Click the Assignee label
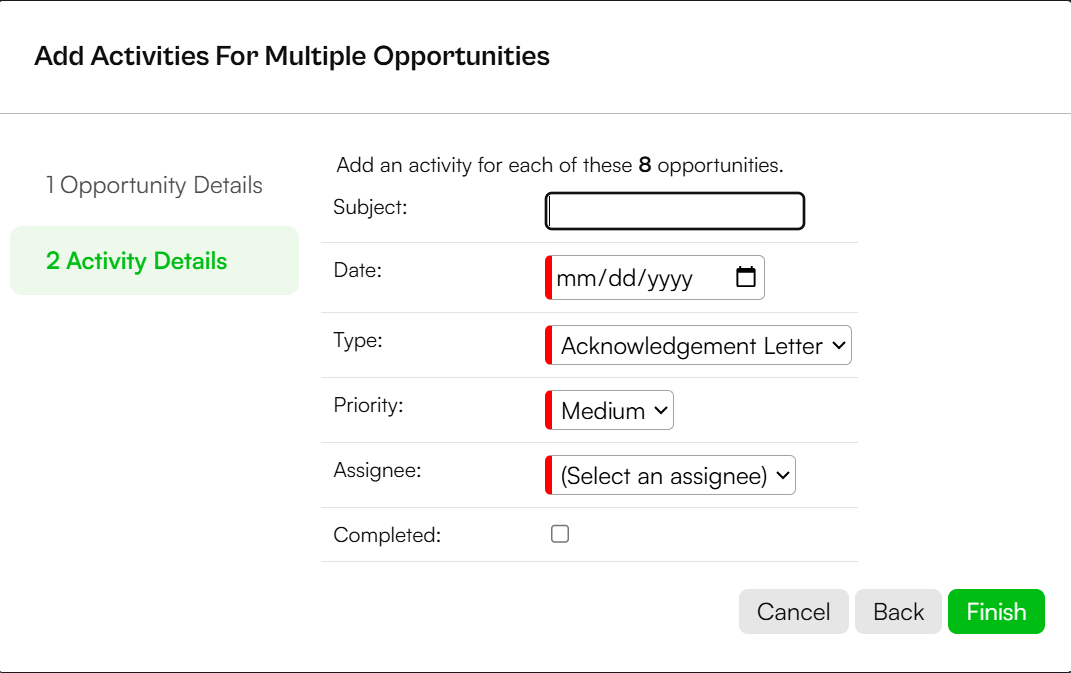This screenshot has width=1071, height=673. pos(377,471)
